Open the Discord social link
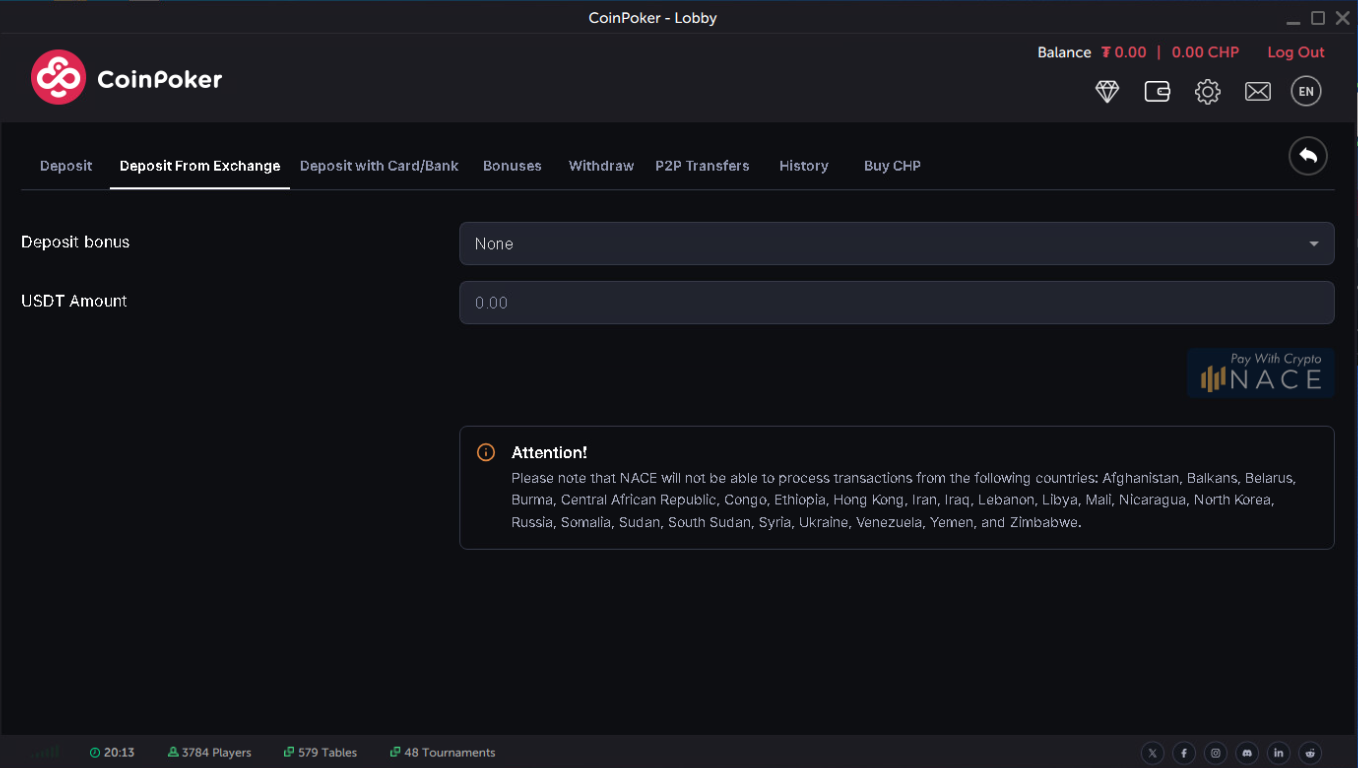Viewport: 1358px width, 768px height. tap(1247, 753)
